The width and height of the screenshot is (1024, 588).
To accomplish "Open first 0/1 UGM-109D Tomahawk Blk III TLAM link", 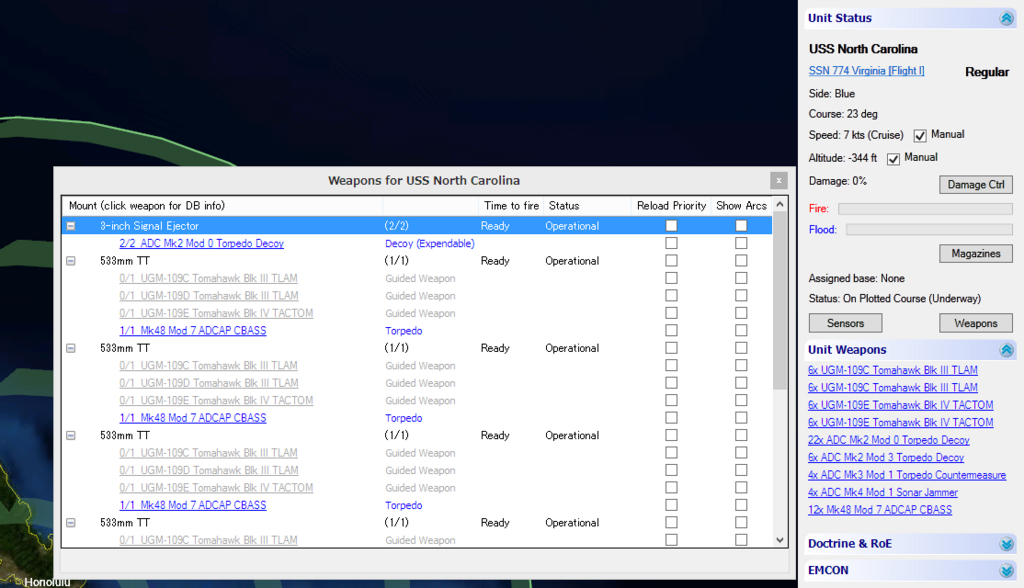I will [x=208, y=296].
